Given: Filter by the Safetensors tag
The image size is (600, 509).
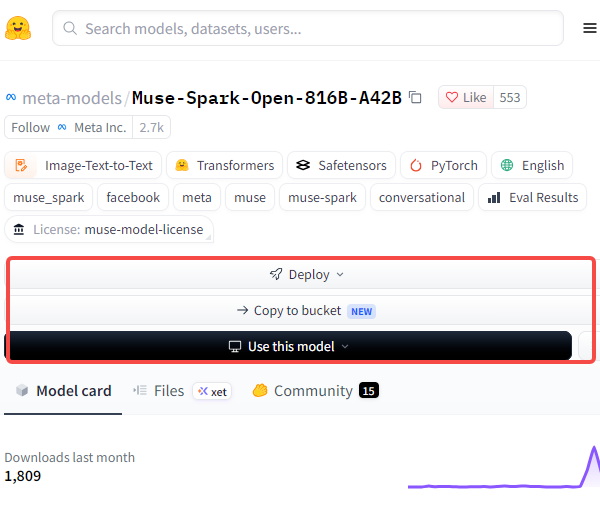Looking at the screenshot, I should point(341,165).
